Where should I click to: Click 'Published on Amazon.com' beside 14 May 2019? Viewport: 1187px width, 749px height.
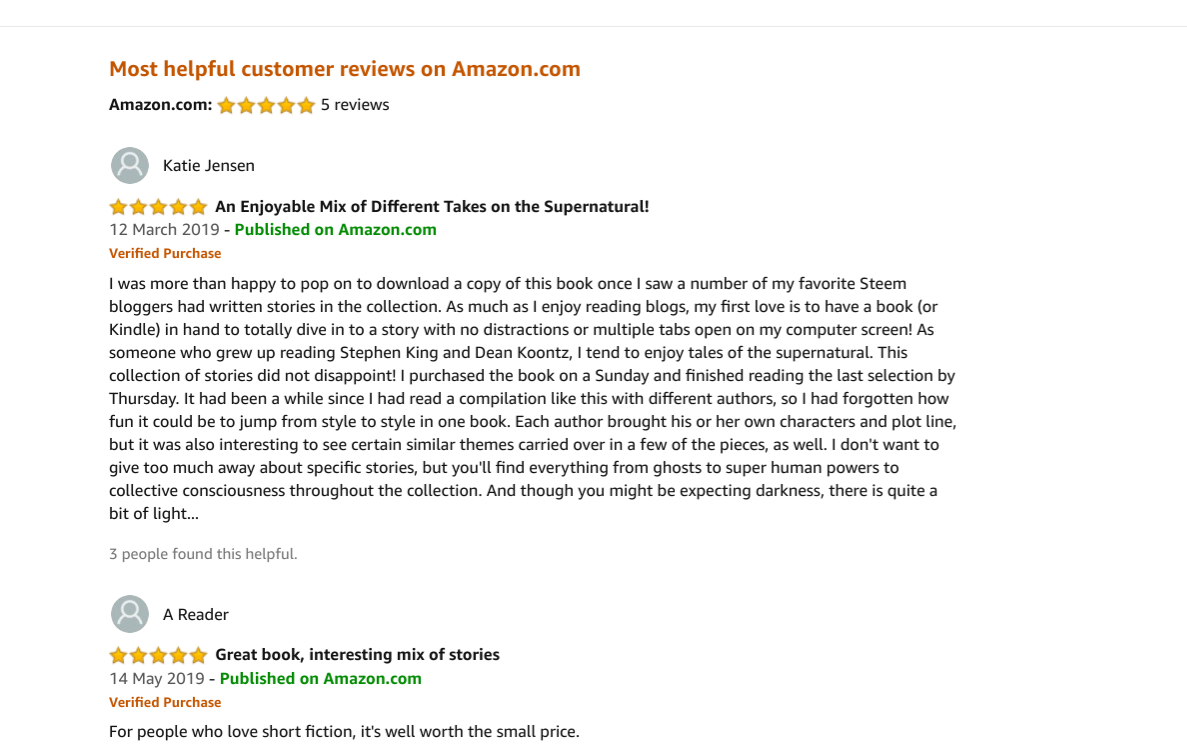[x=320, y=678]
